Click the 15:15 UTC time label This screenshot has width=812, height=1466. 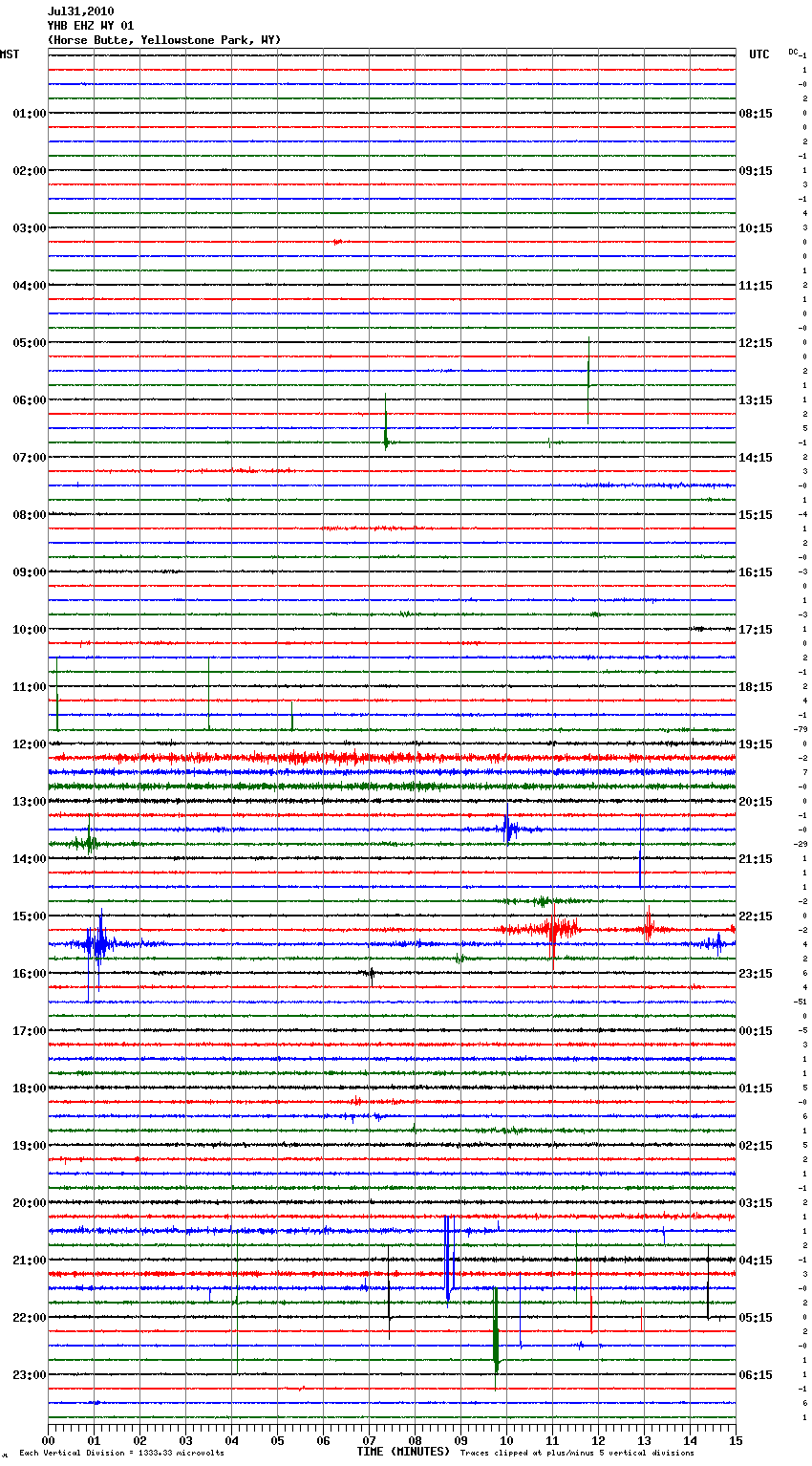tap(756, 515)
